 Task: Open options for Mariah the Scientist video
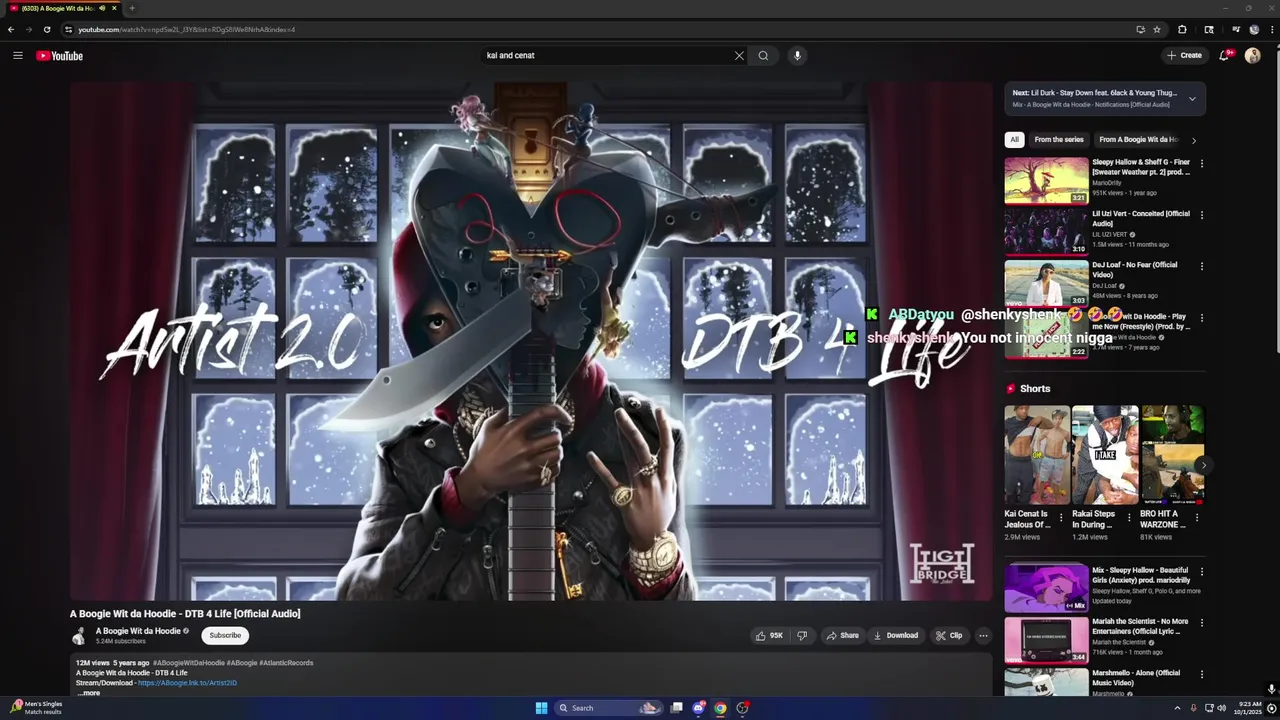pos(1202,623)
